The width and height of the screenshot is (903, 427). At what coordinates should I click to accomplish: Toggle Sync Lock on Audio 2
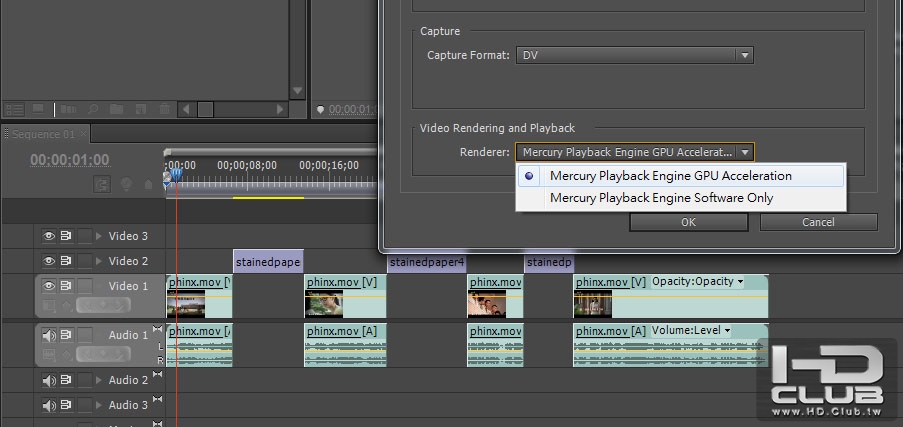(x=66, y=380)
